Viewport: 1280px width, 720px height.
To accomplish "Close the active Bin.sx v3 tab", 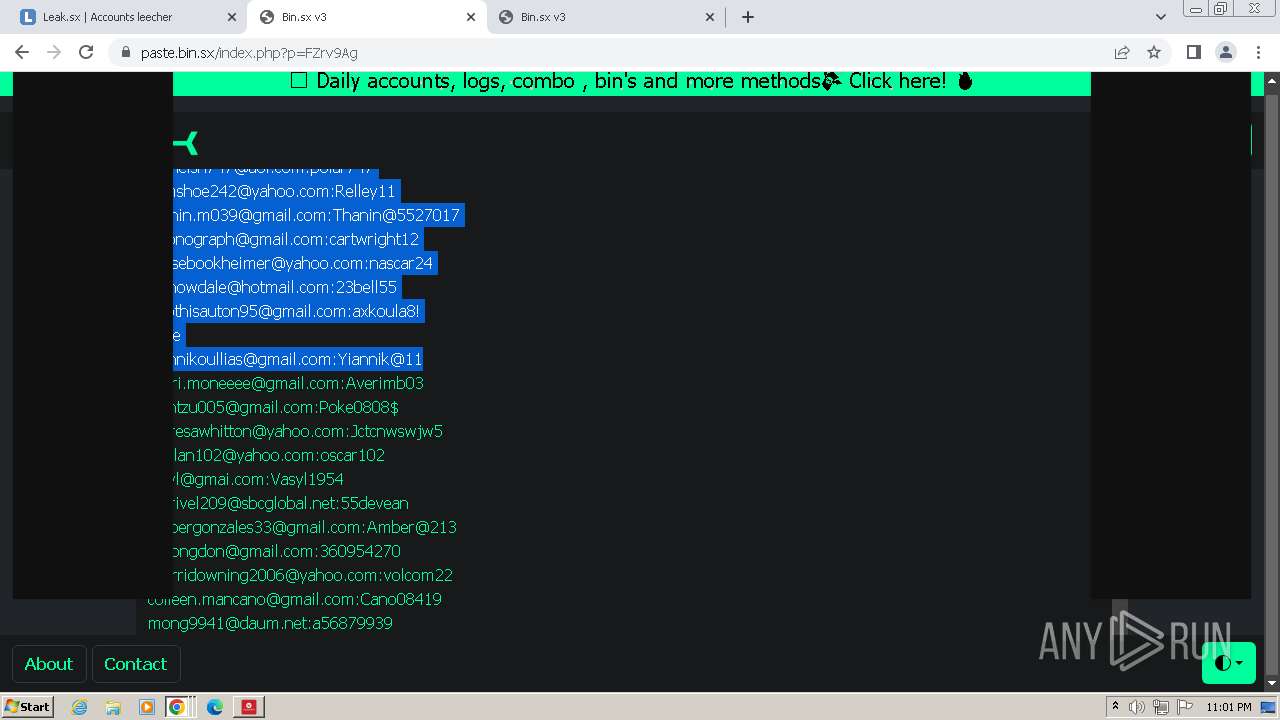I will 471,17.
